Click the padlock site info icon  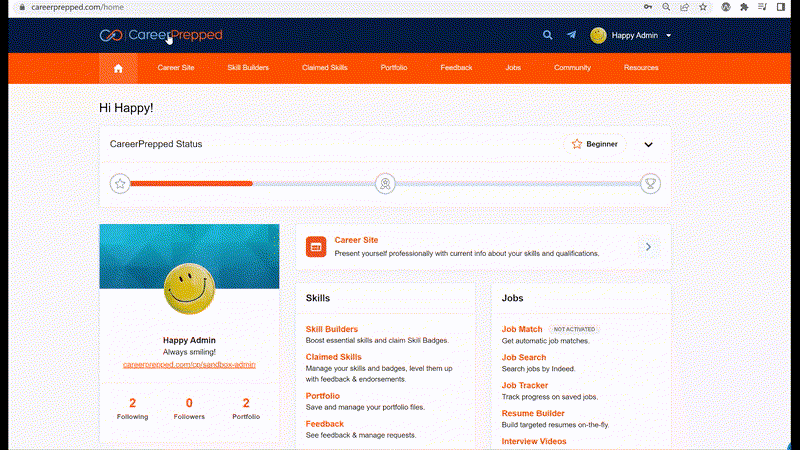pyautogui.click(x=22, y=7)
